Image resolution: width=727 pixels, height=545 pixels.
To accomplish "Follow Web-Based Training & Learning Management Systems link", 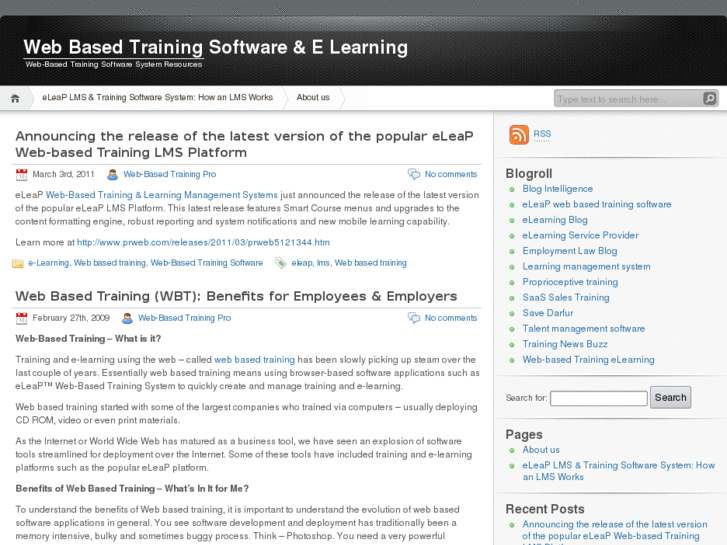I will [x=161, y=195].
